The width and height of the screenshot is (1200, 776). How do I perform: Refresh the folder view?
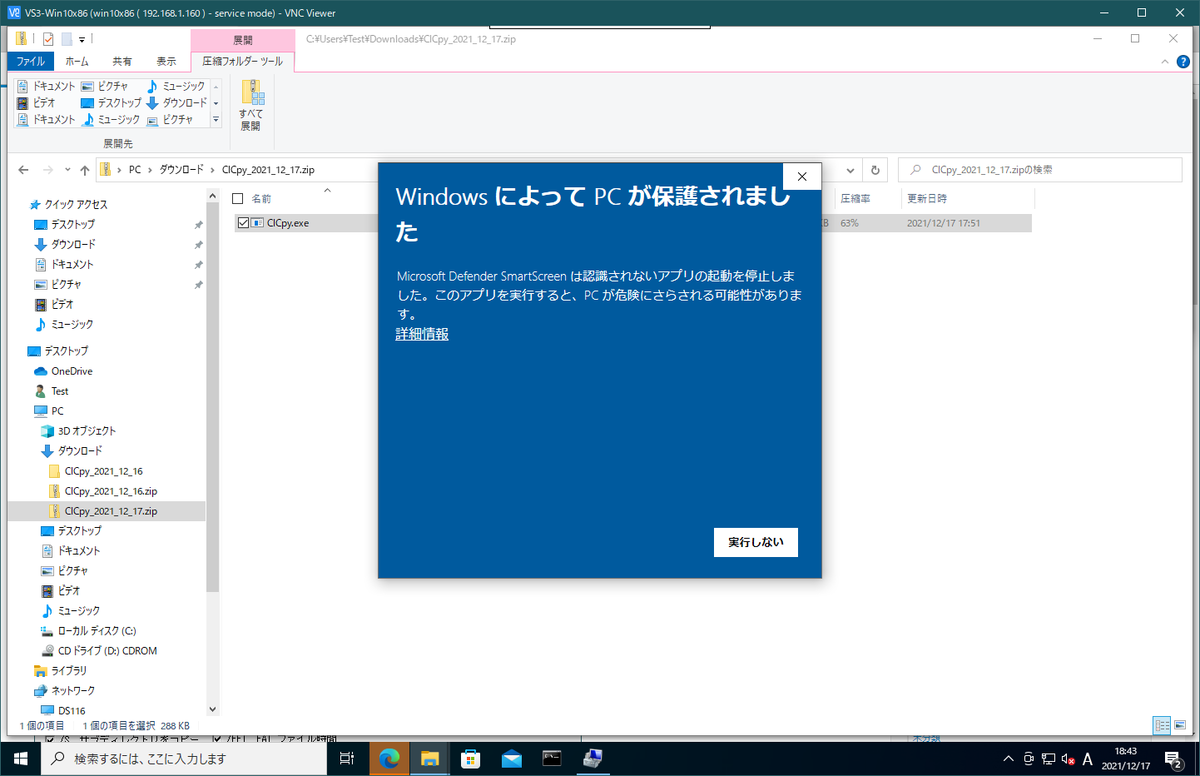[x=876, y=170]
